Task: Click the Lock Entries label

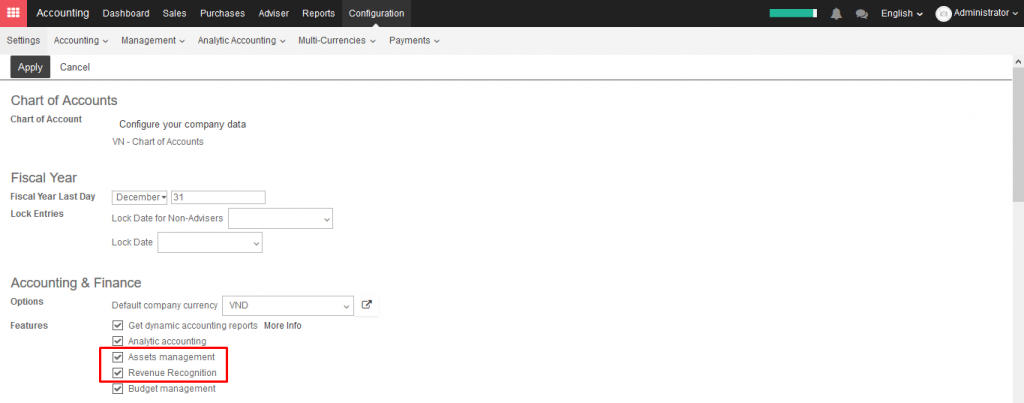Action: (37, 214)
